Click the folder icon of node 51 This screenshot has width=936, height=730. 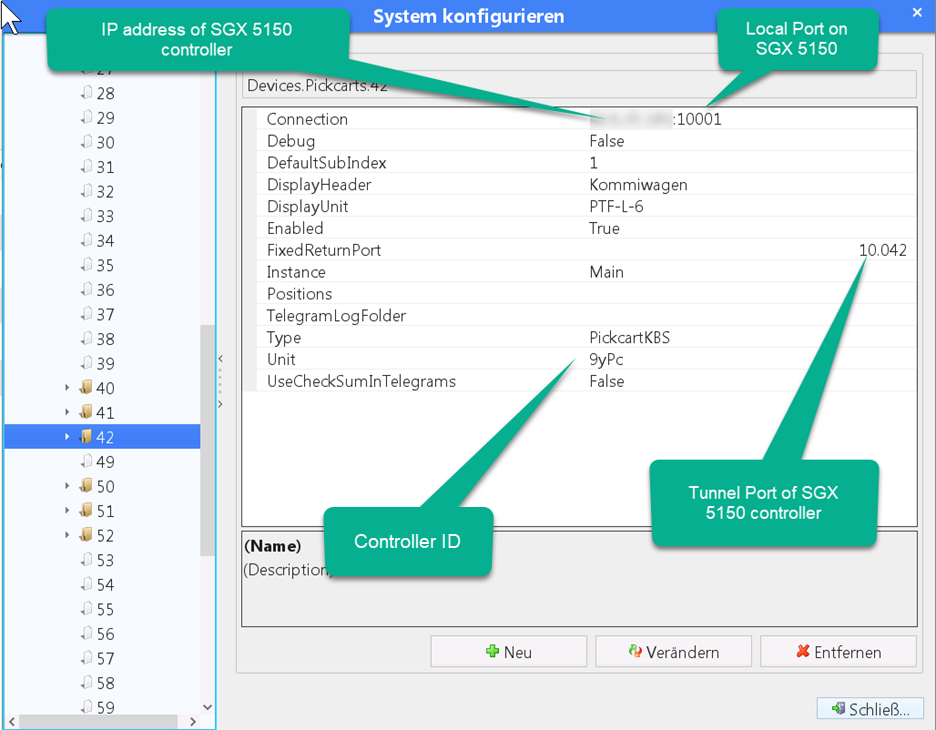point(86,510)
